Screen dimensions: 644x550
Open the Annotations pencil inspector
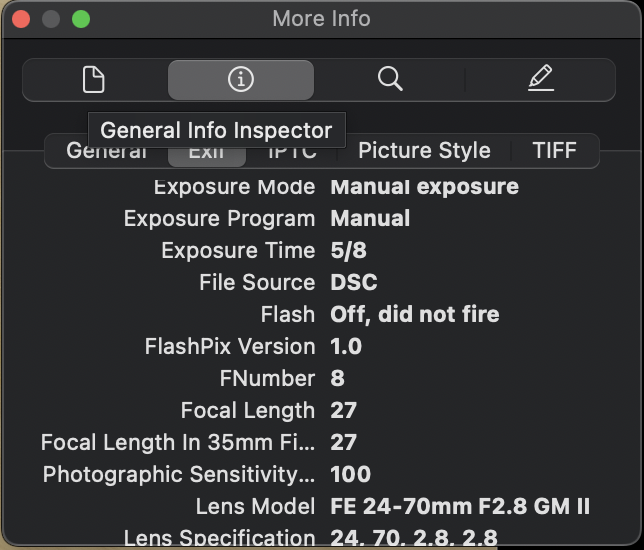tap(540, 78)
